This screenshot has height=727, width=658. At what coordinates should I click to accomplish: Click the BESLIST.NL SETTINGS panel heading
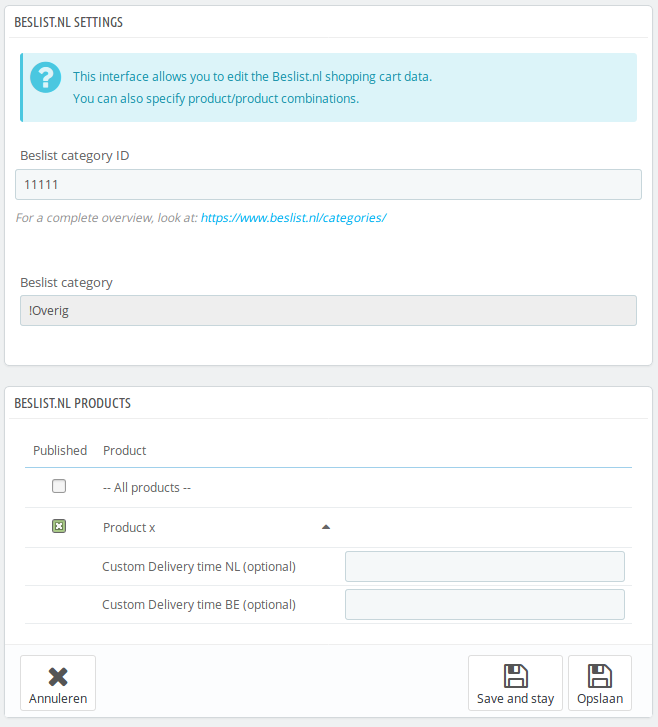pos(69,22)
